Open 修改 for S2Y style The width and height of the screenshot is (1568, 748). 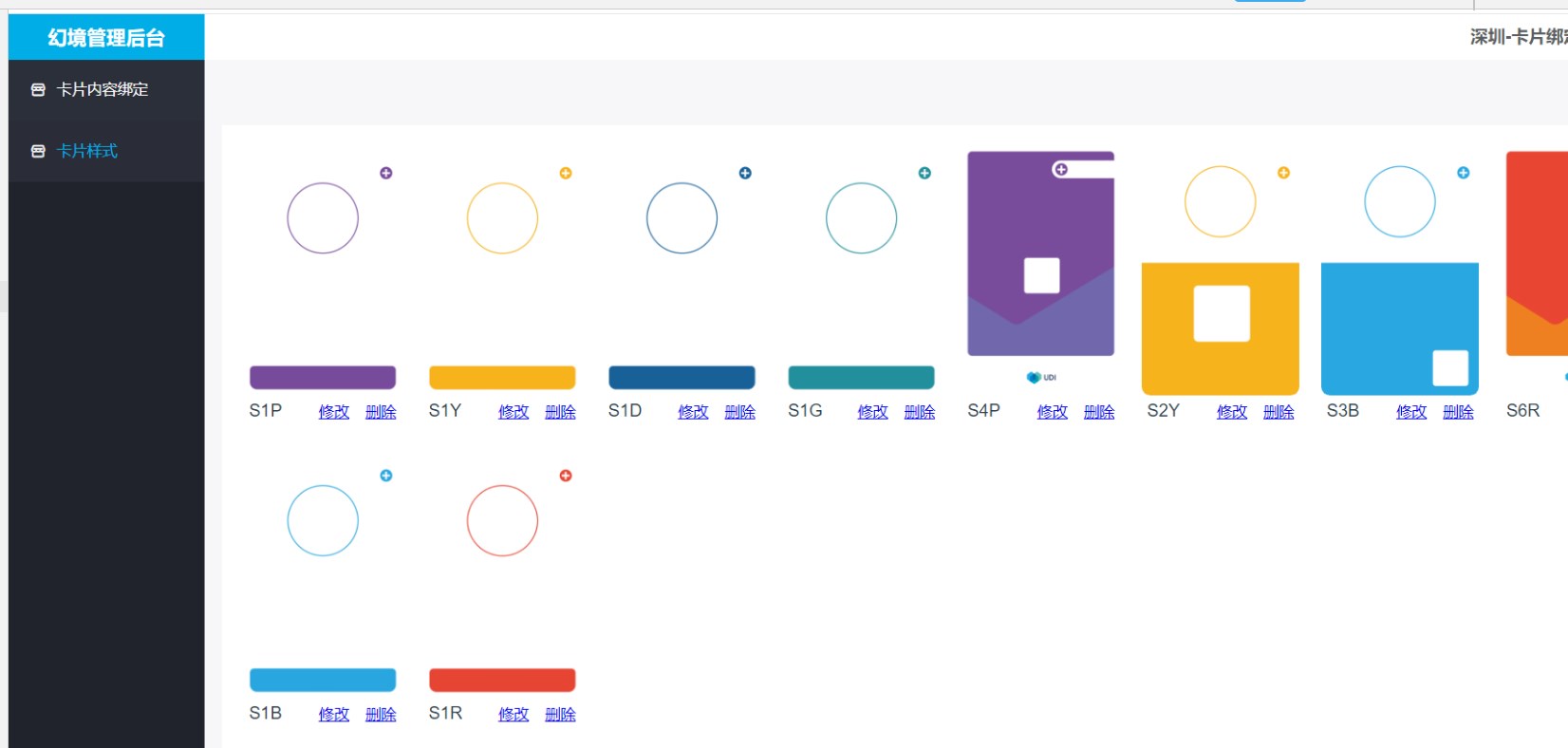pos(1232,411)
